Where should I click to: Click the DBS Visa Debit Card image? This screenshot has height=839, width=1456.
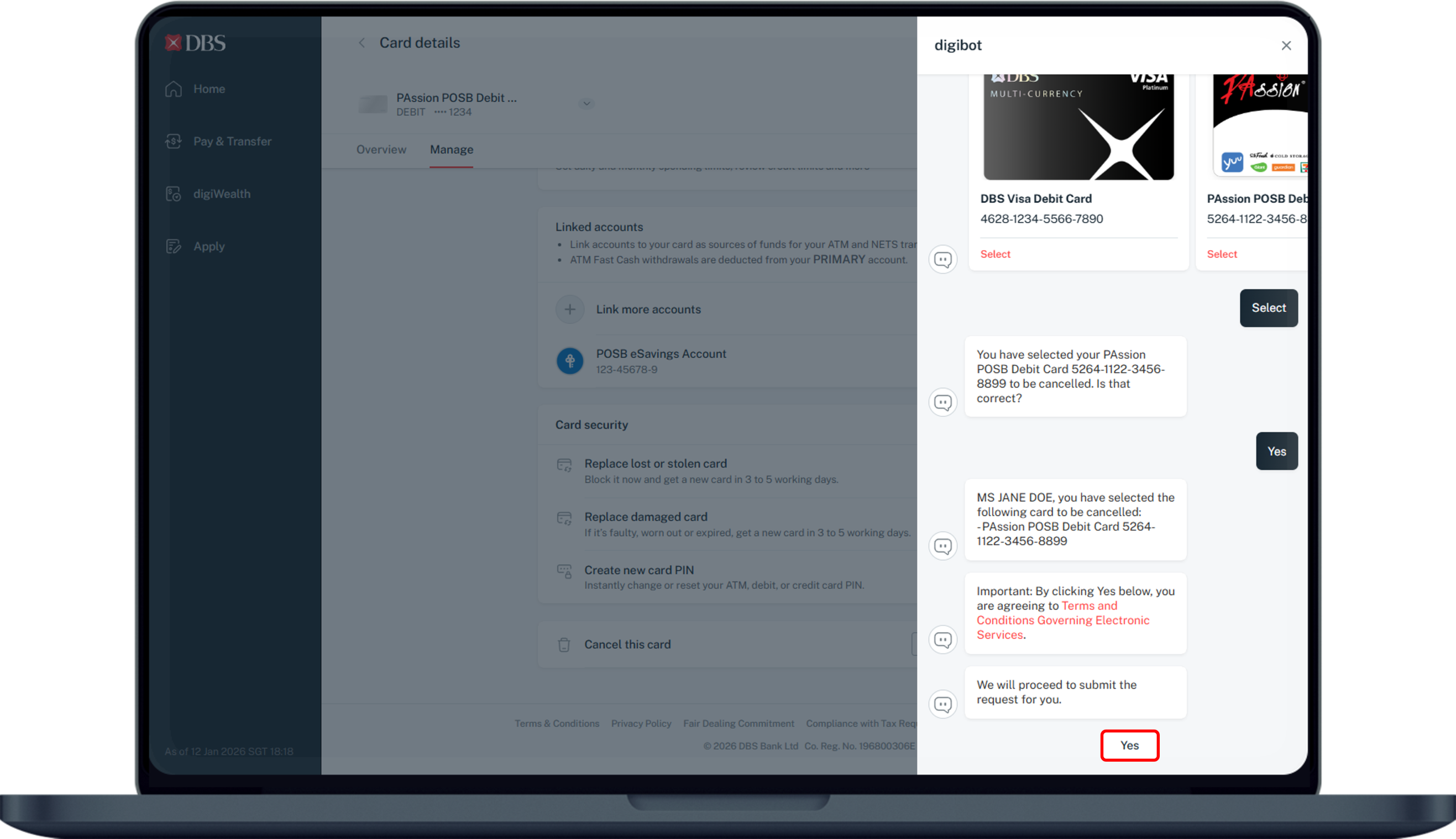1078,127
